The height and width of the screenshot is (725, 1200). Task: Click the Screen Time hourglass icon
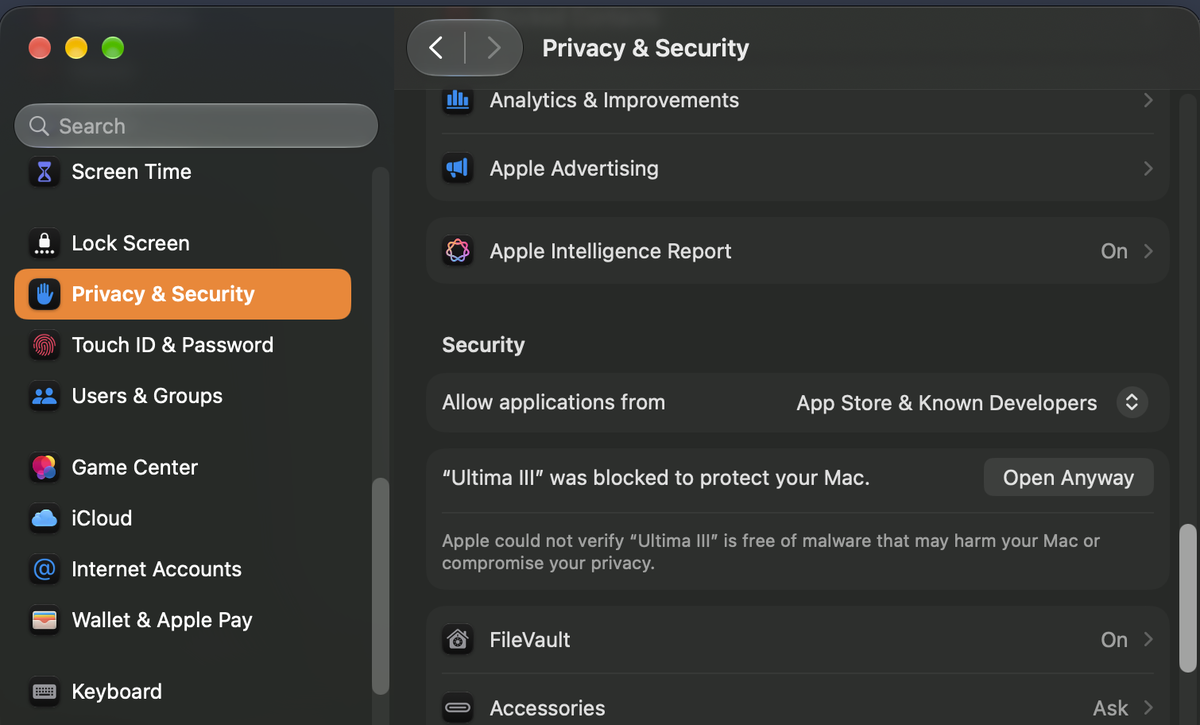[x=44, y=172]
